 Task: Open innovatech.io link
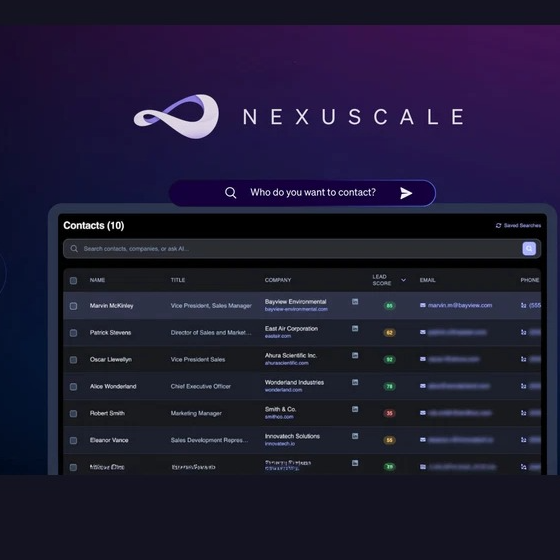point(280,444)
